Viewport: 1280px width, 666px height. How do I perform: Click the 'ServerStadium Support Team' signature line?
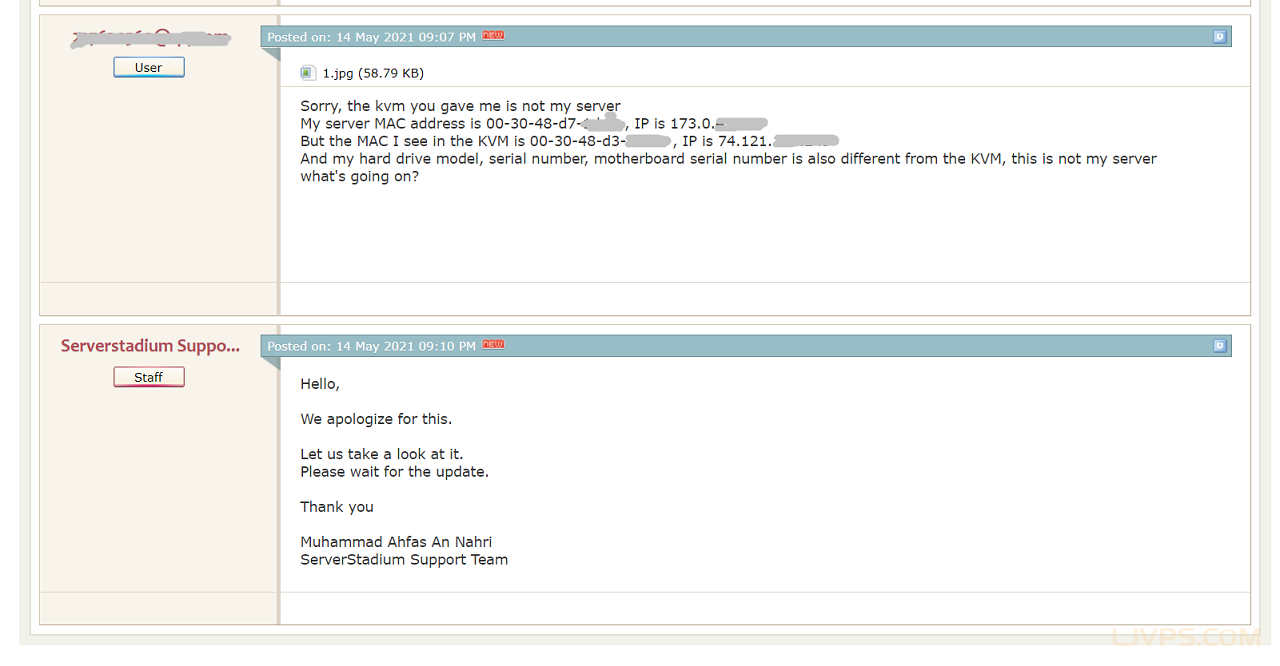click(x=404, y=560)
